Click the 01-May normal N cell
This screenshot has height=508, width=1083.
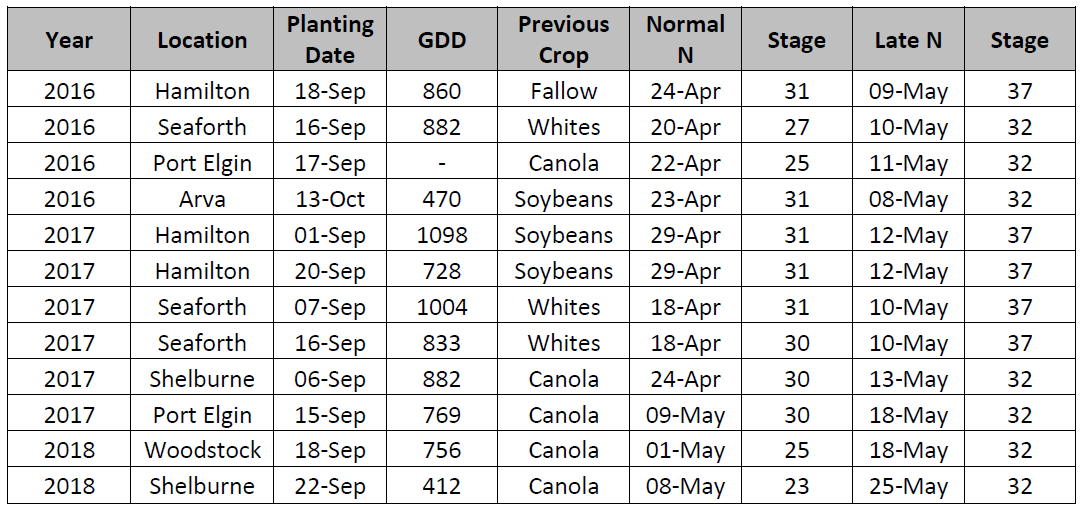(x=685, y=450)
